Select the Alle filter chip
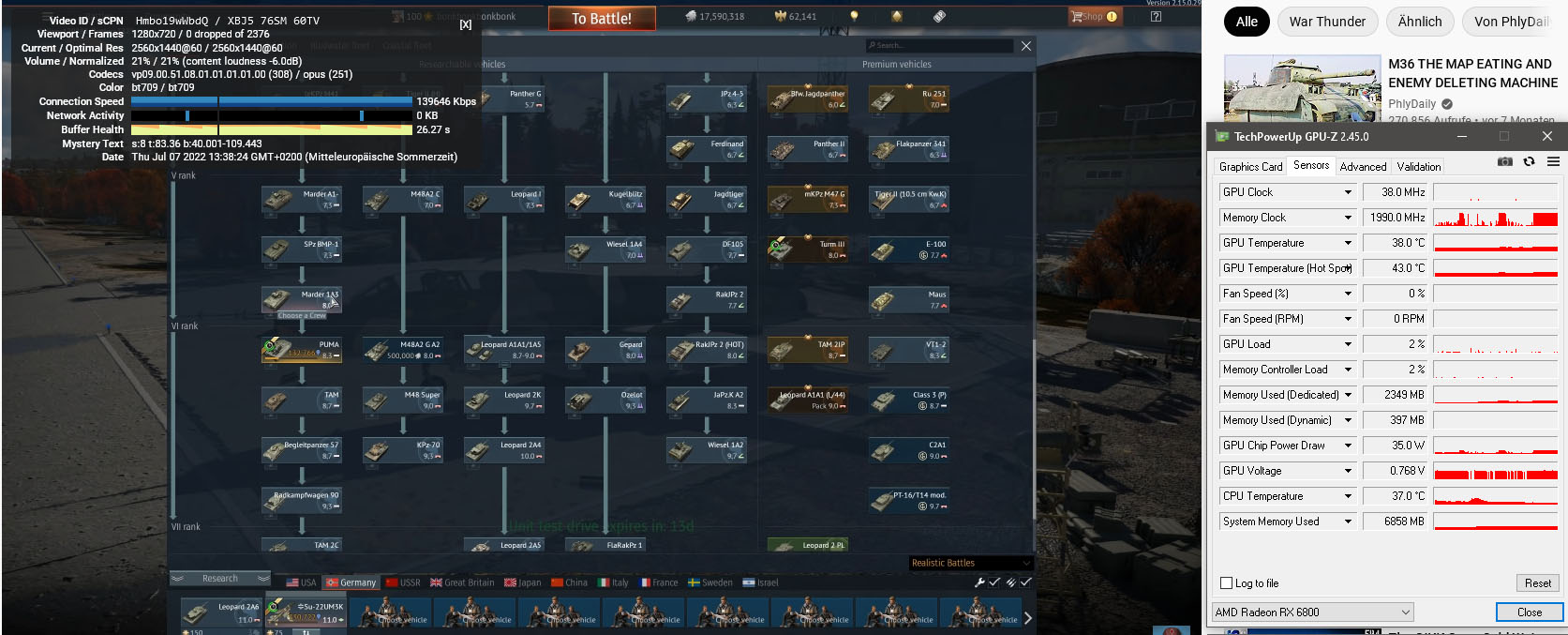This screenshot has height=635, width=1568. 1247,22
